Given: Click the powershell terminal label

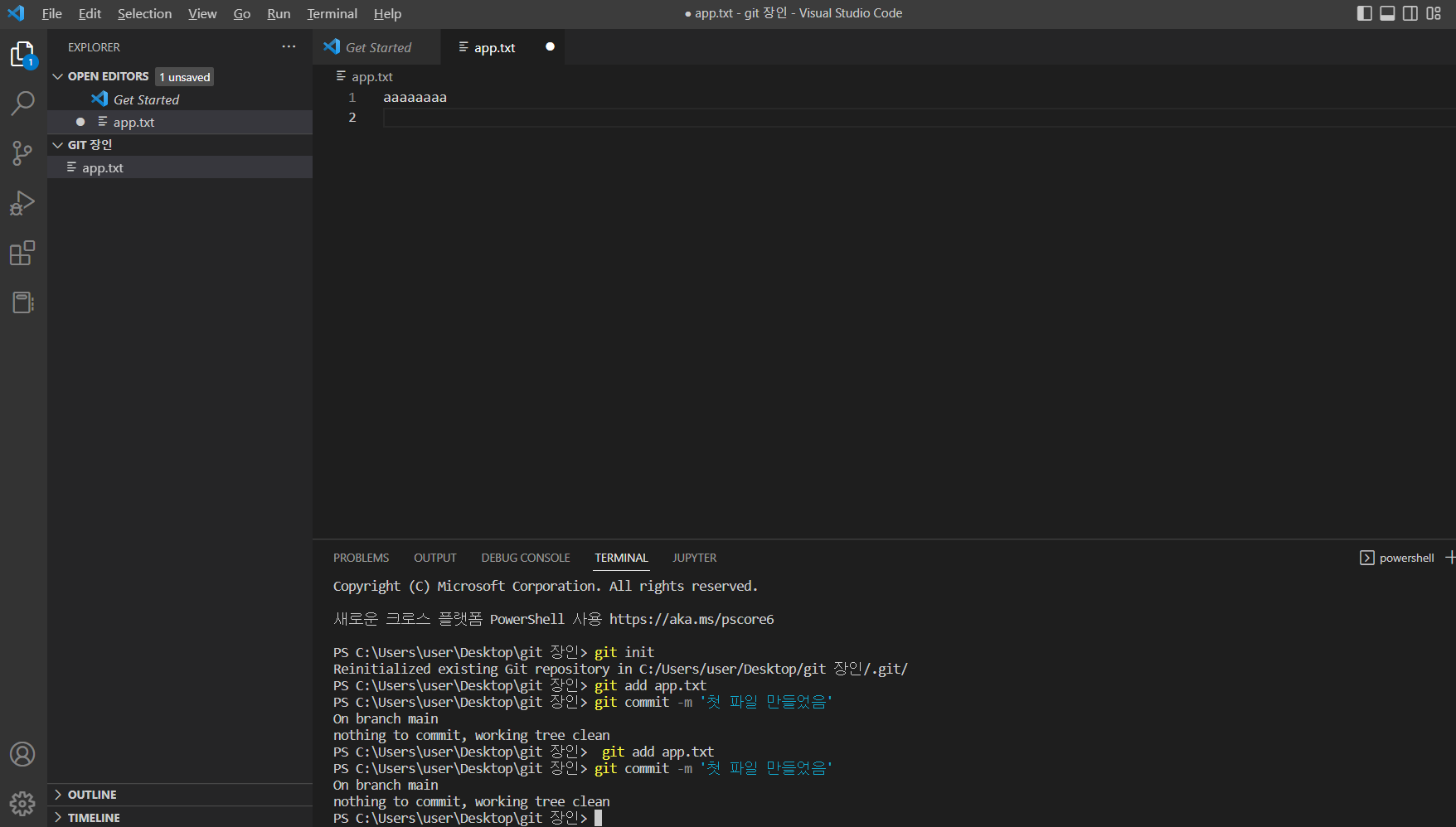Looking at the screenshot, I should (1406, 558).
